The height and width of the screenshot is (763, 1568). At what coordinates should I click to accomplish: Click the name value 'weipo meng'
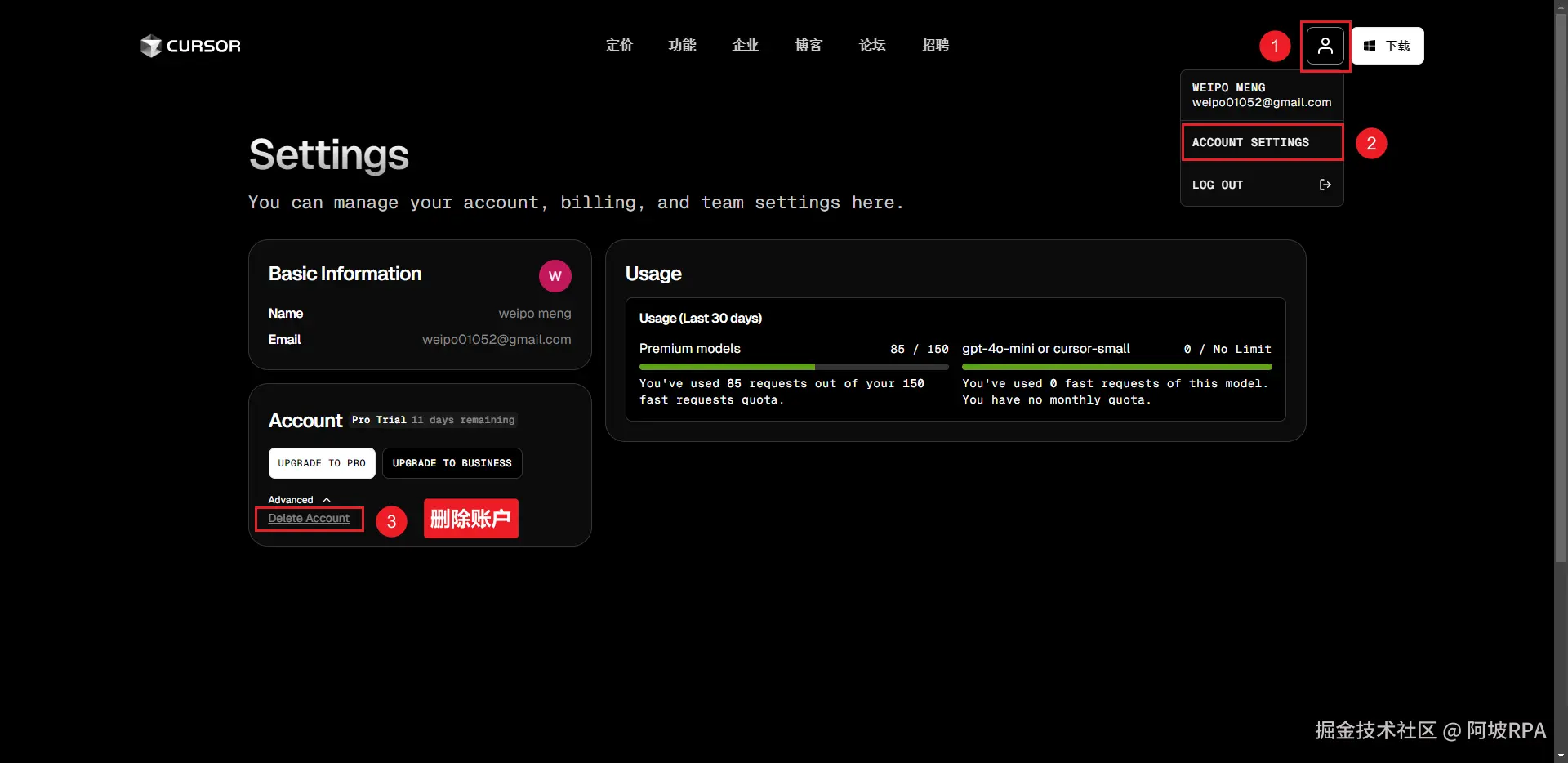(x=535, y=314)
